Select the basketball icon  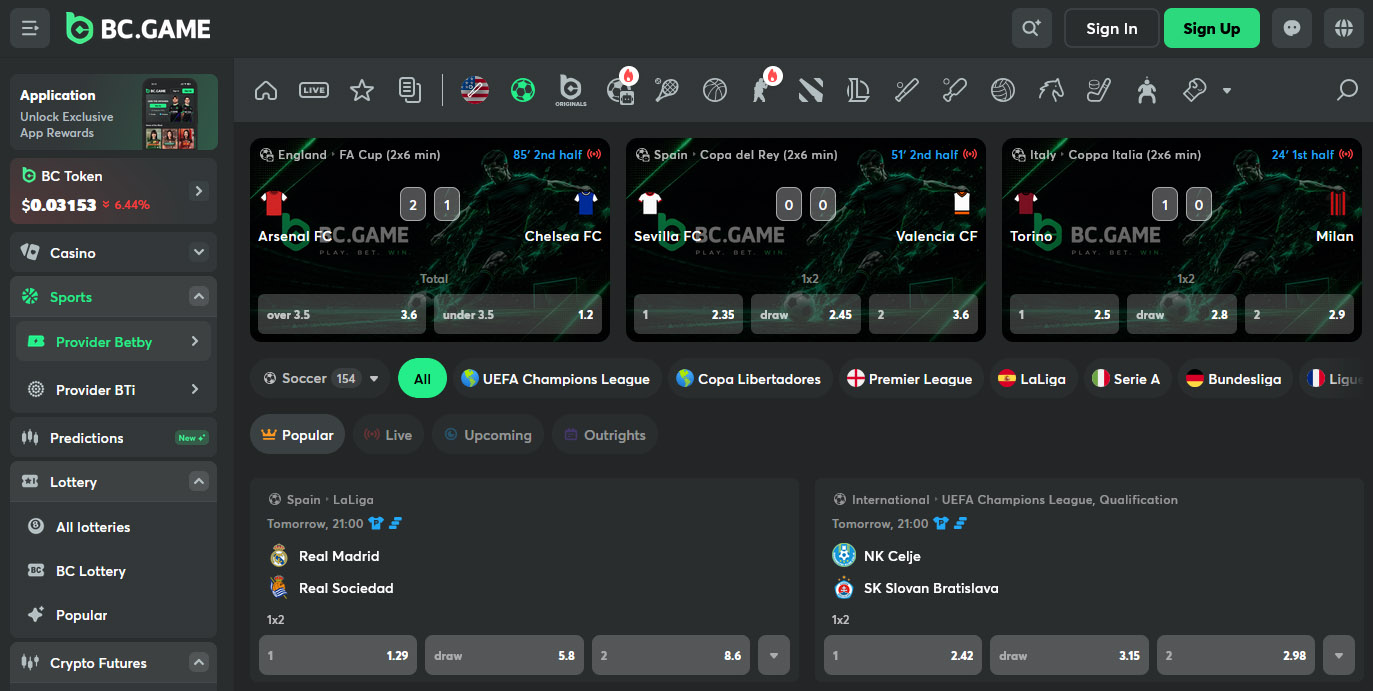click(x=714, y=90)
